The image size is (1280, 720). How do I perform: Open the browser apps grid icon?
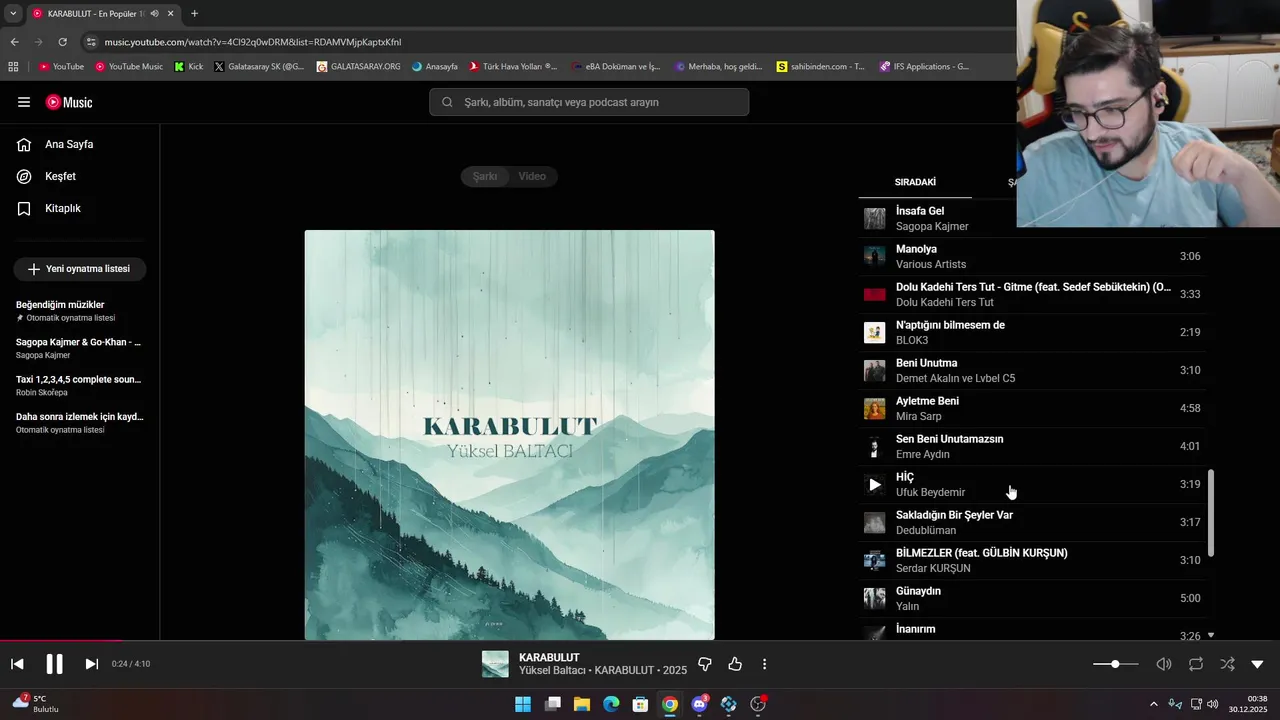(13, 66)
